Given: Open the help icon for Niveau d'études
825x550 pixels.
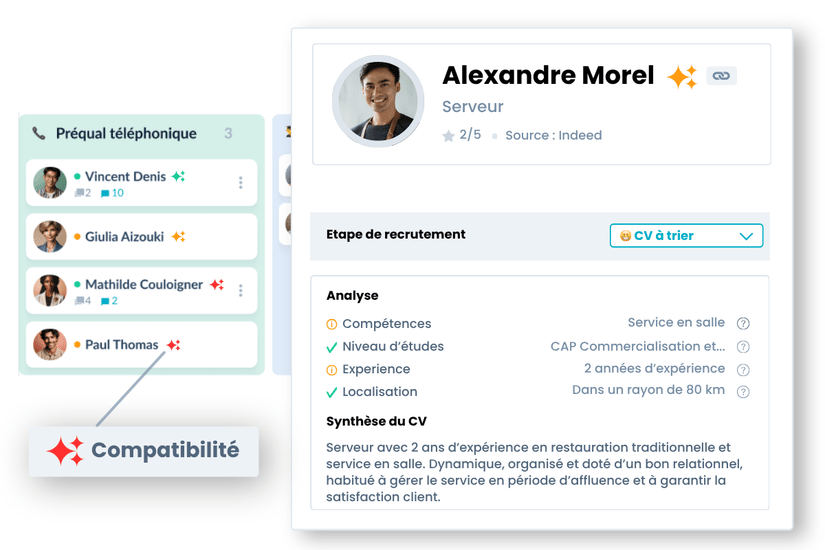Looking at the screenshot, I should click(x=743, y=347).
